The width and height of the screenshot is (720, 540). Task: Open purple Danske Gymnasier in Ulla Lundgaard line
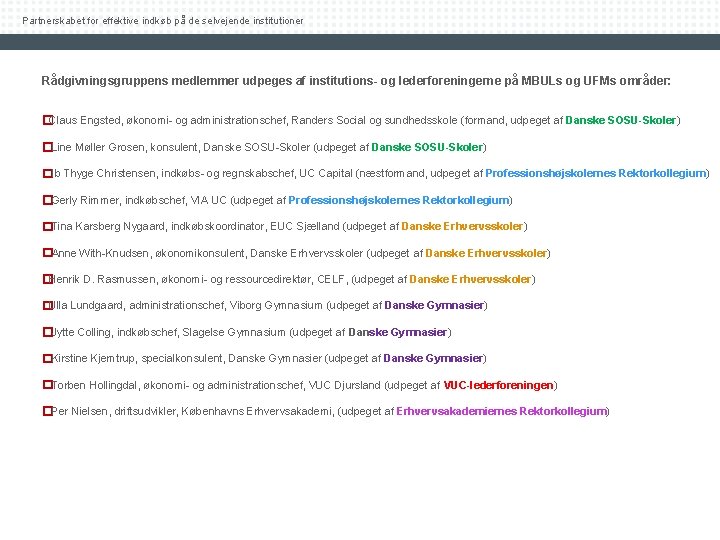click(434, 305)
